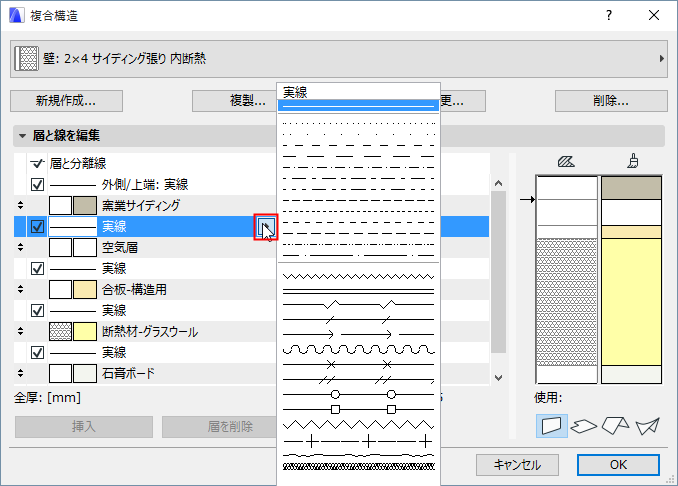Click the fill pattern box of 合板-構造用
This screenshot has height=486, width=678.
pyautogui.click(x=60, y=289)
